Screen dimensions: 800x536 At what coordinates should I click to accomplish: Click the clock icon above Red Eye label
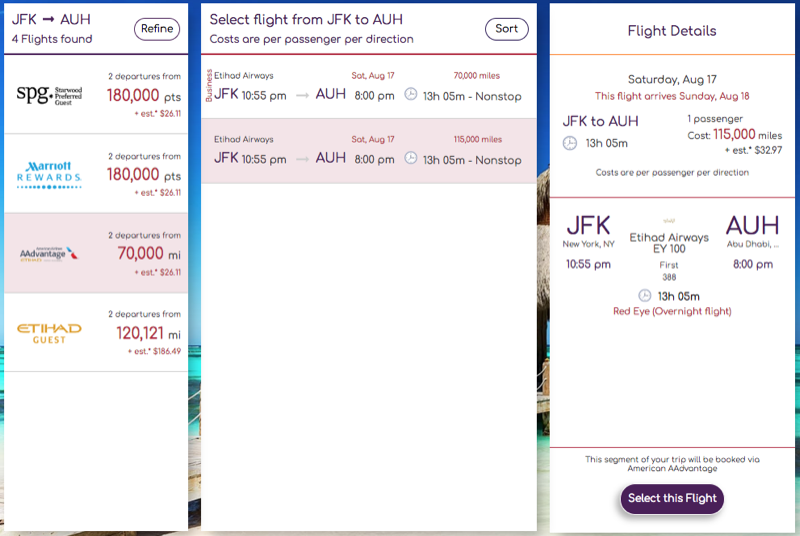(x=645, y=296)
